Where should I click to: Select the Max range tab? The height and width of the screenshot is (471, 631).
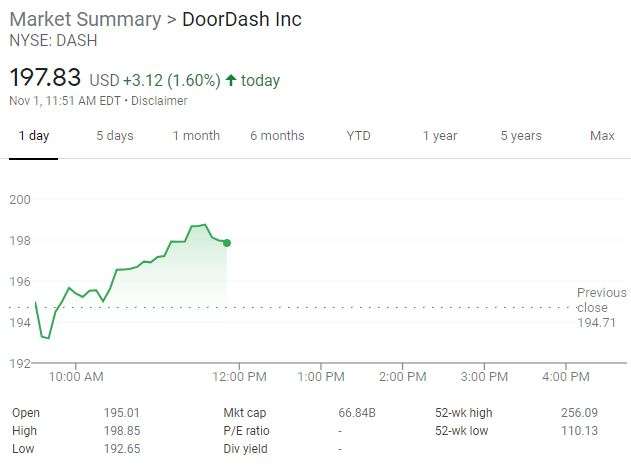coord(602,136)
